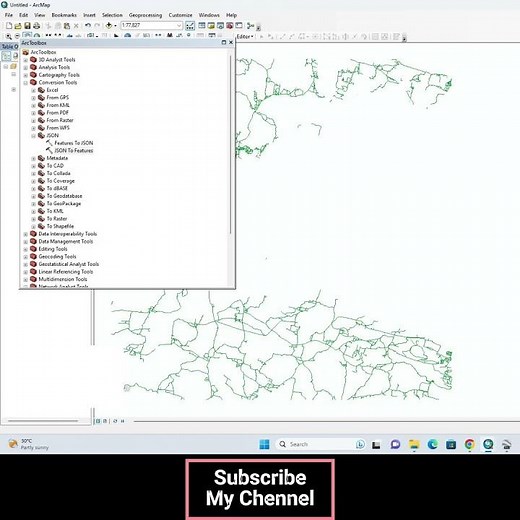Open the Add Data dropdown arrow

pyautogui.click(x=115, y=26)
